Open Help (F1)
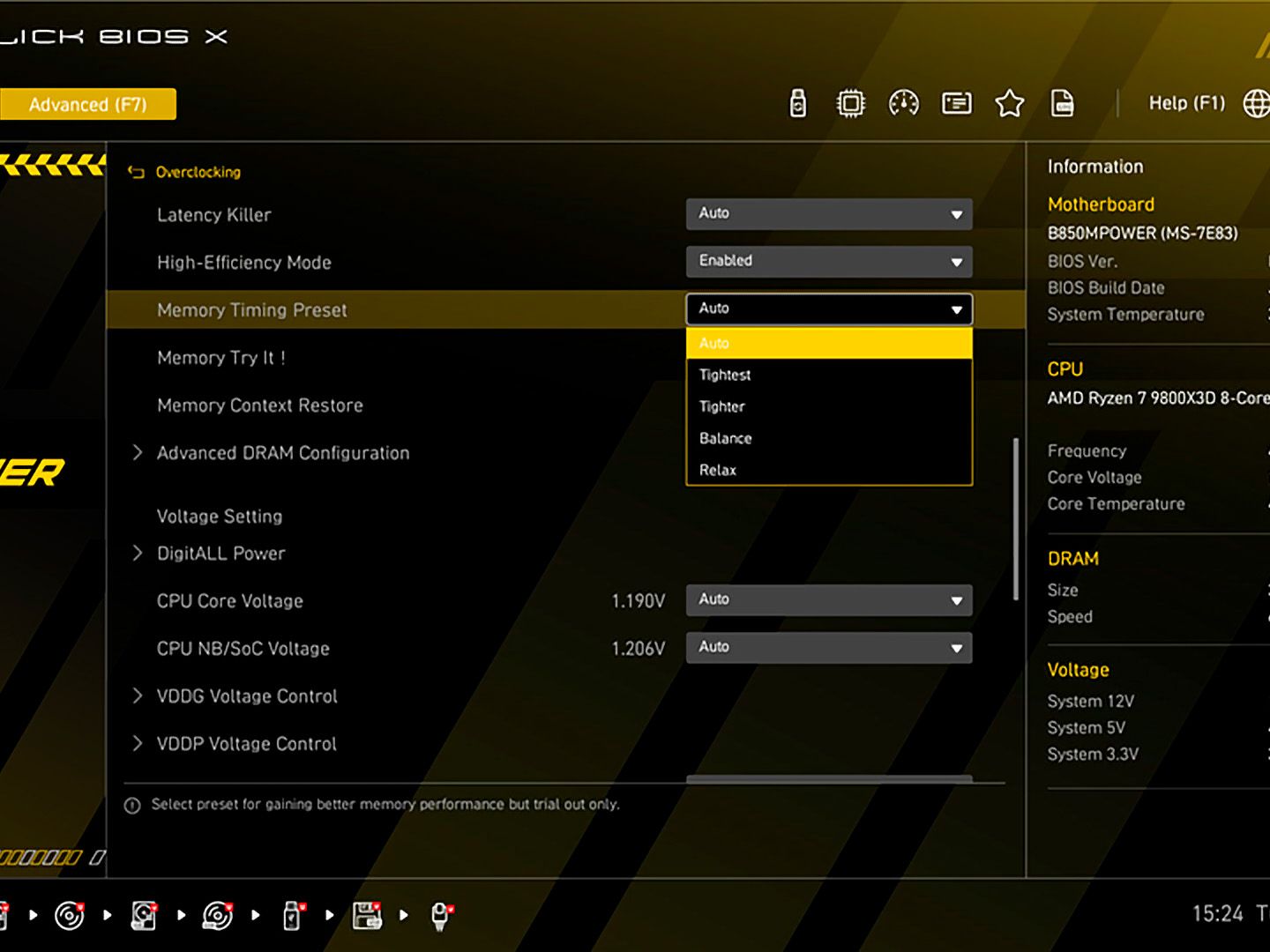 click(1186, 103)
